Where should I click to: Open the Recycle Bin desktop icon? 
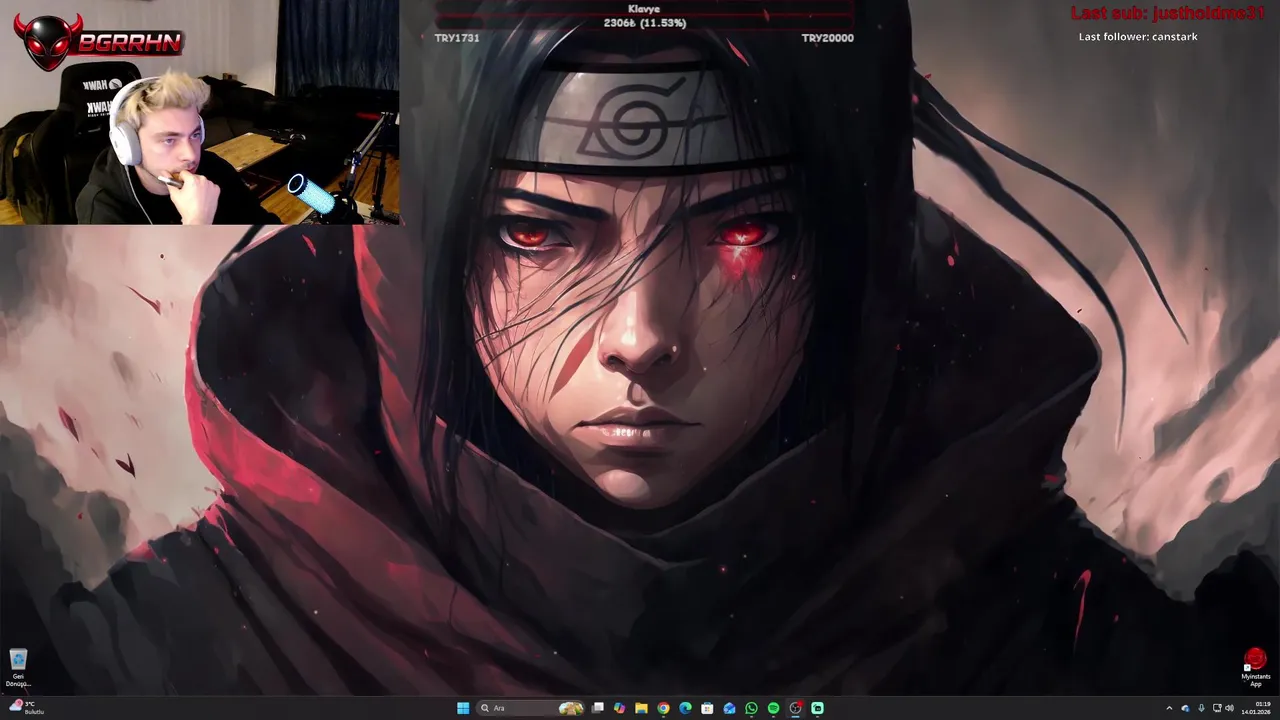click(18, 668)
